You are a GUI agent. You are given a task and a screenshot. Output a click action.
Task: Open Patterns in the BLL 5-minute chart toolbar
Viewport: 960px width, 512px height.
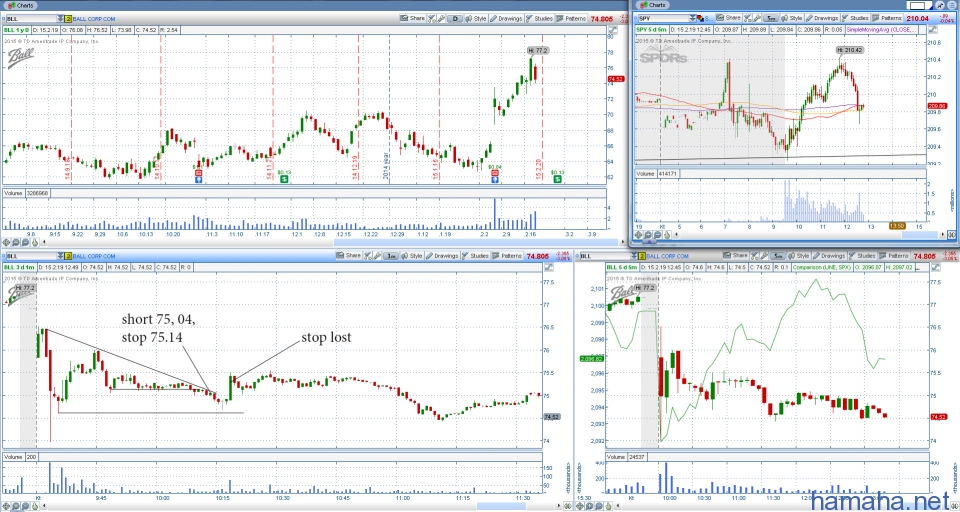coord(894,255)
